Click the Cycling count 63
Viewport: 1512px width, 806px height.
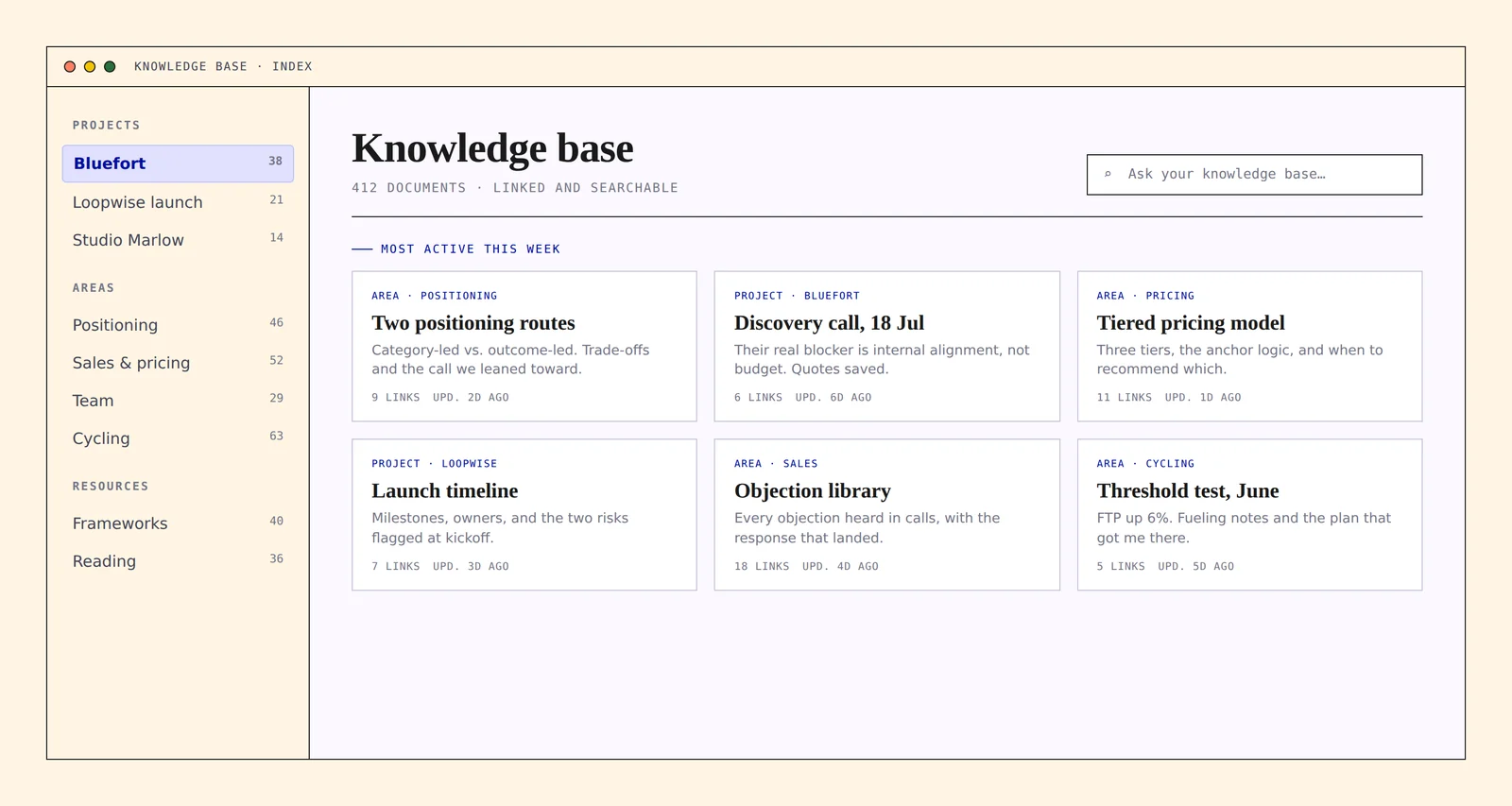276,437
